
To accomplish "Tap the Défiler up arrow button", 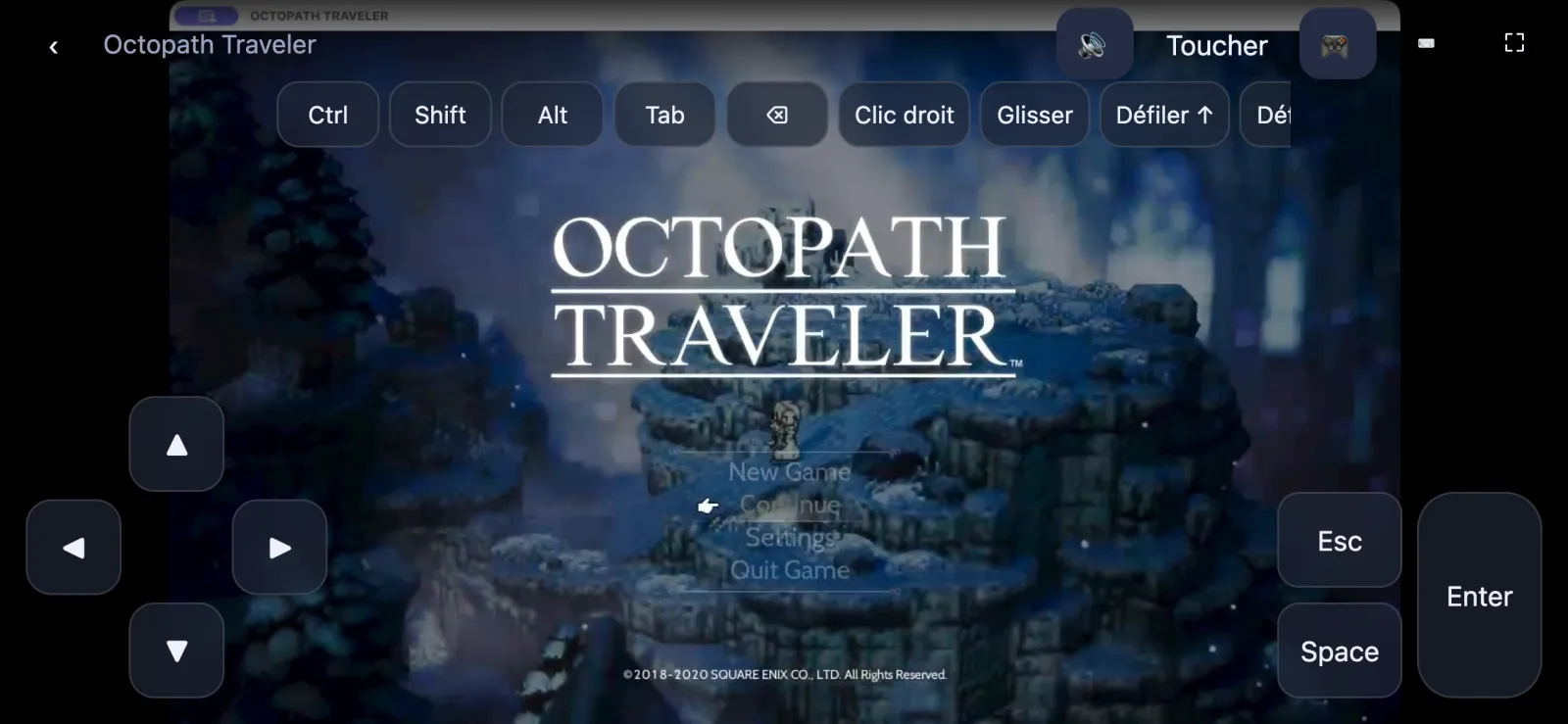I will pyautogui.click(x=1164, y=115).
